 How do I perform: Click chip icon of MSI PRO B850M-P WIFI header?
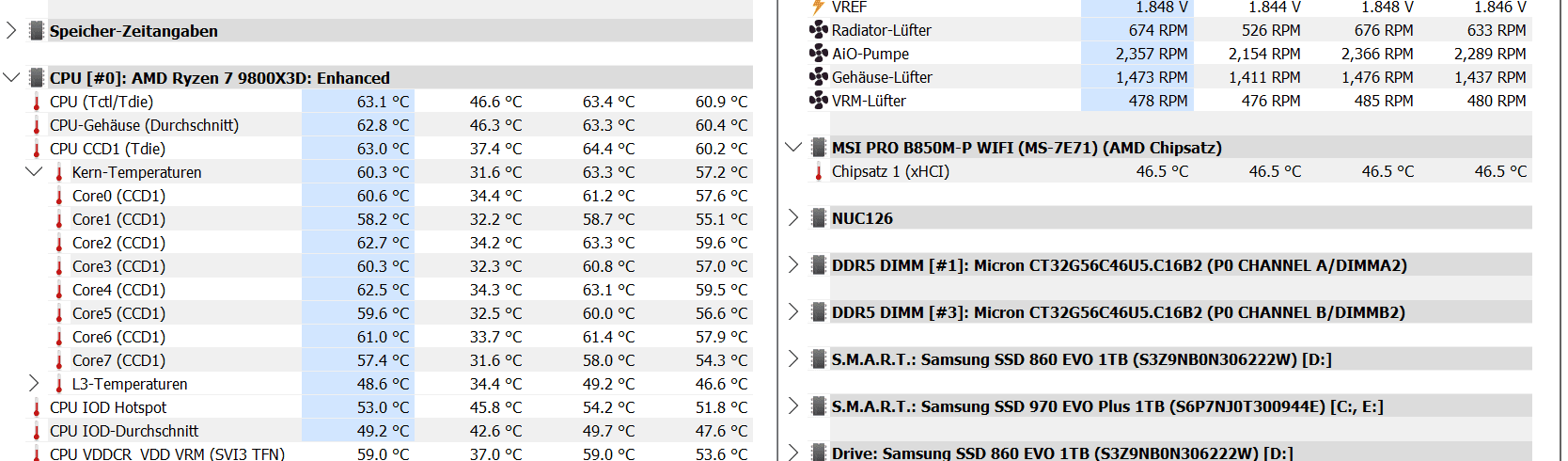[x=819, y=147]
